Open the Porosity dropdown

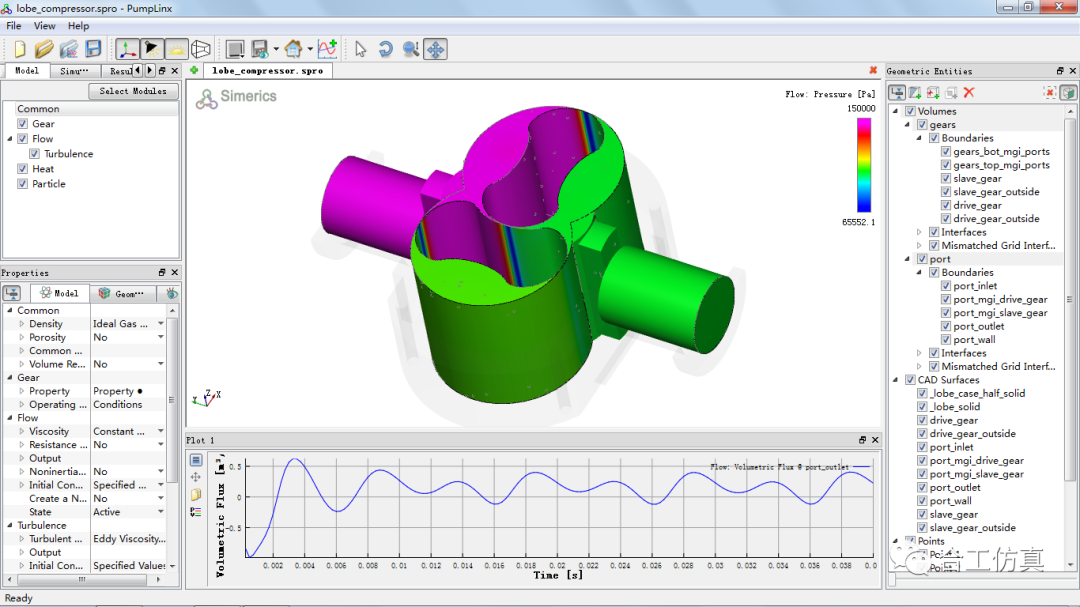click(160, 337)
